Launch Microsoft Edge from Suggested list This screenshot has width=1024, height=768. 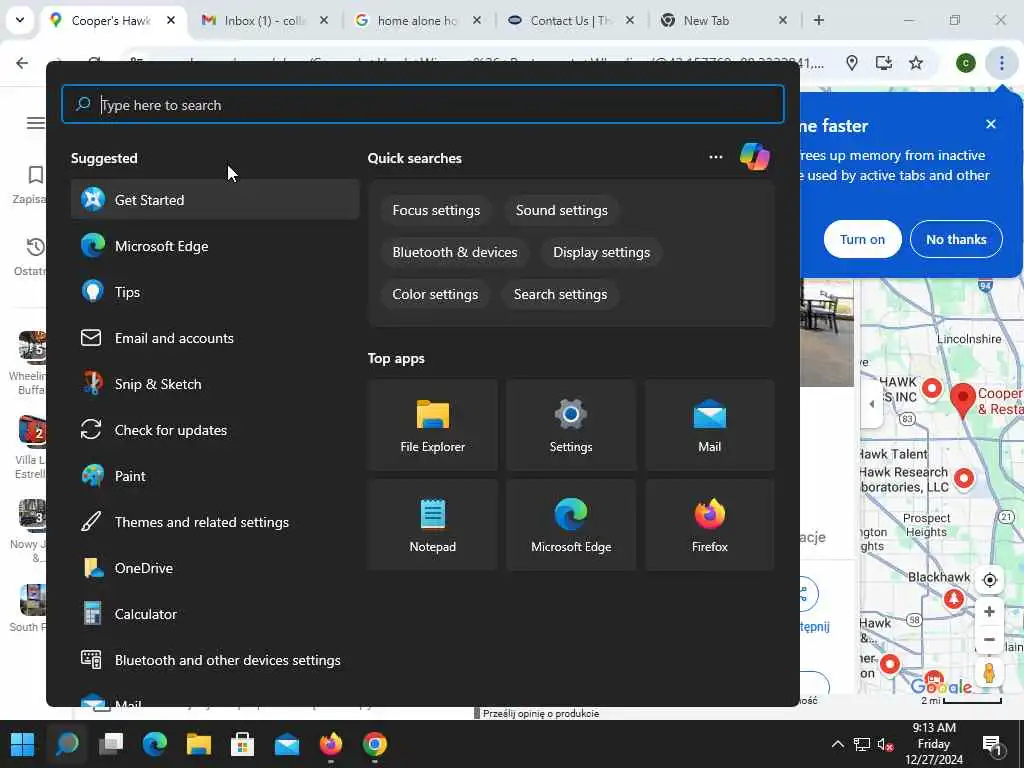[x=215, y=246]
